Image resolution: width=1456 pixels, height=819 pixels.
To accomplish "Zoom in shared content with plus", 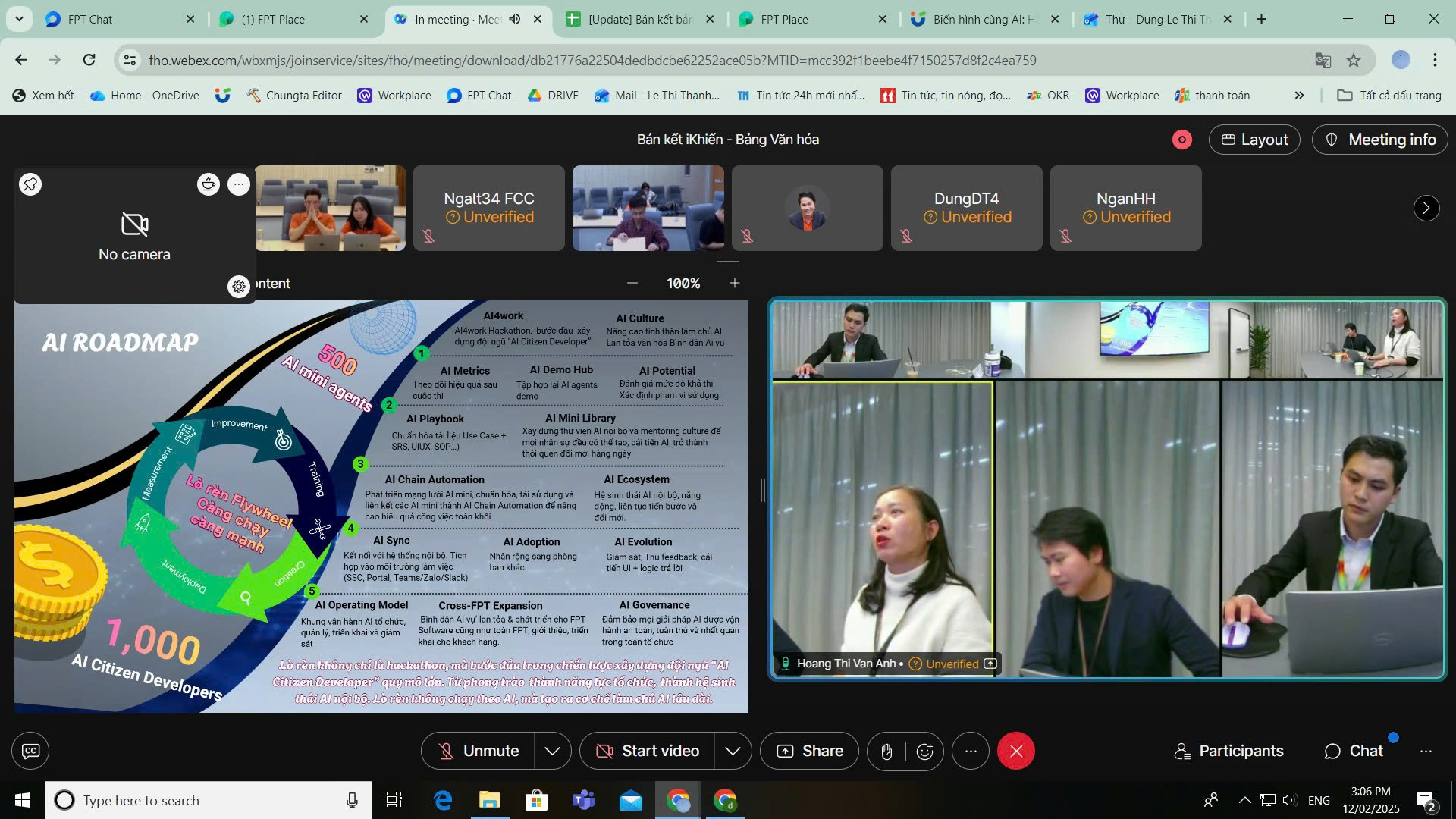I will pyautogui.click(x=734, y=283).
